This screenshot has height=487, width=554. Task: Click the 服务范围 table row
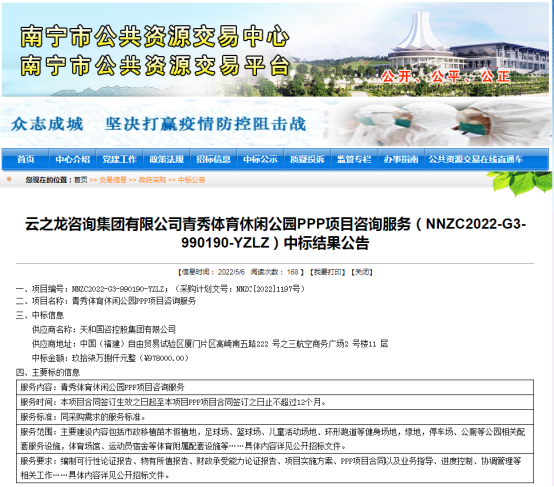point(275,439)
